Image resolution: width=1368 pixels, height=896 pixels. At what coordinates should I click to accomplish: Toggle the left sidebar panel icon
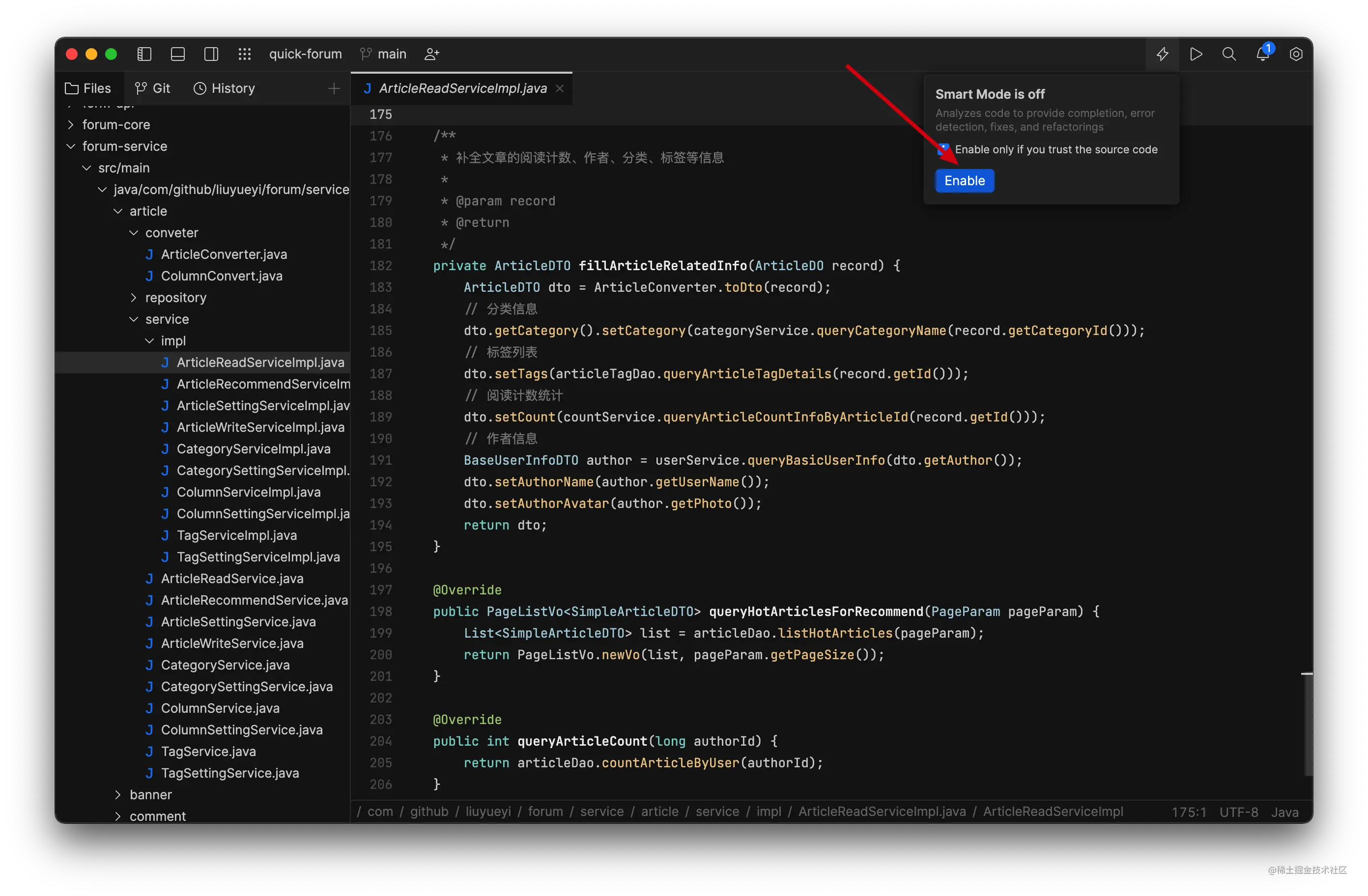(144, 54)
